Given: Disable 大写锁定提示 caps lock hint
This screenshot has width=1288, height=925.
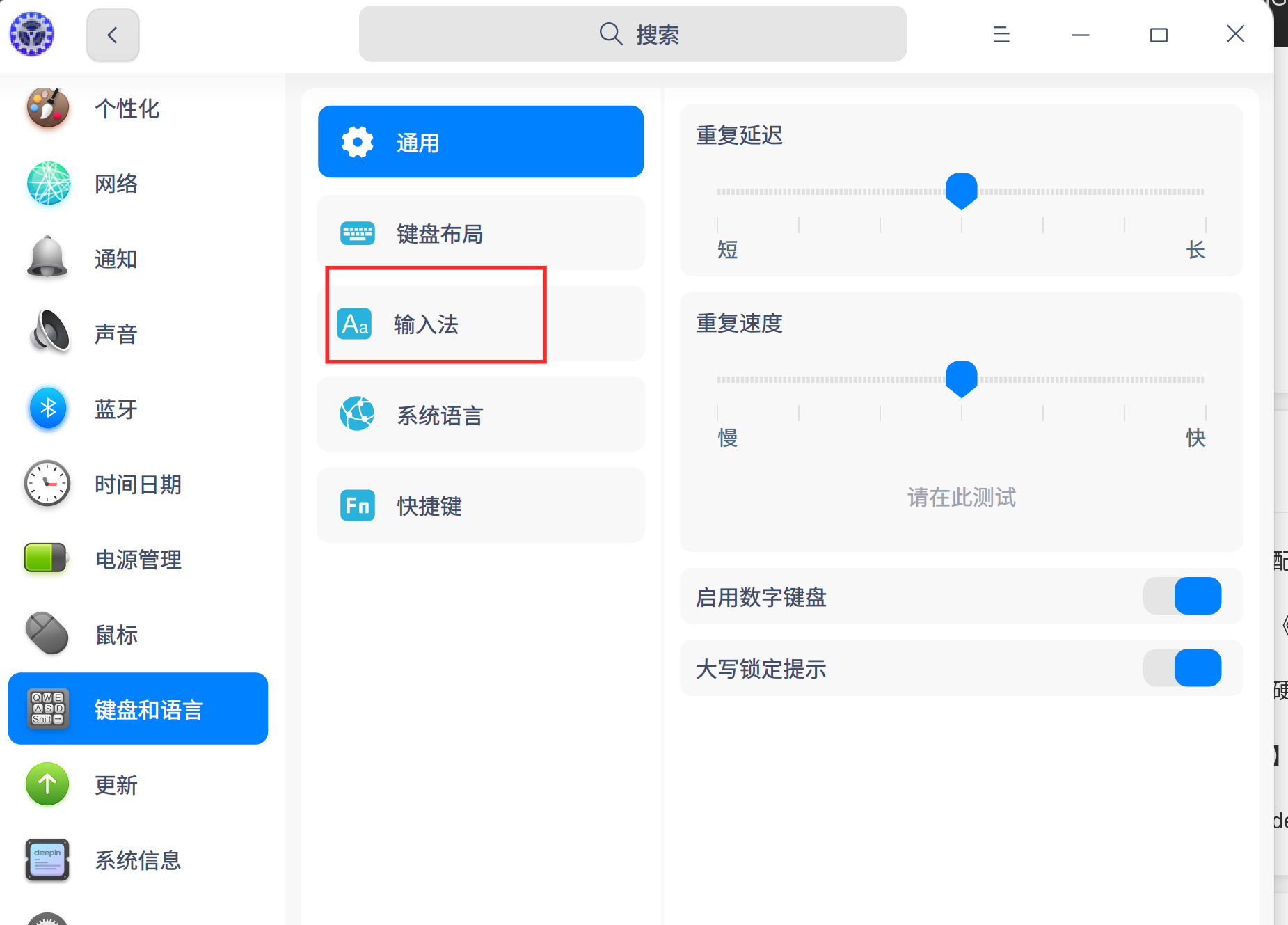Looking at the screenshot, I should coord(1182,668).
